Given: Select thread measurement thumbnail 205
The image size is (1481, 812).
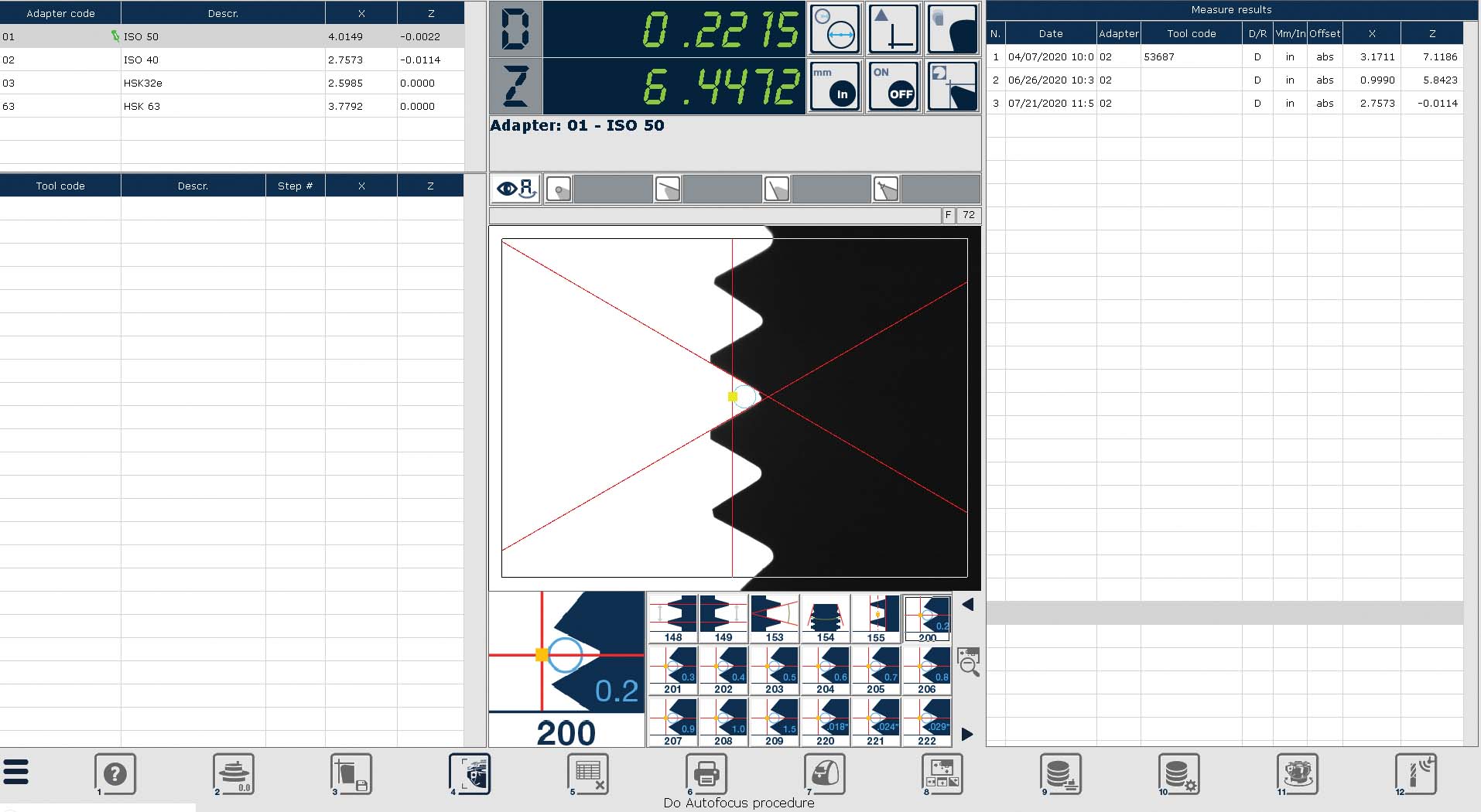Looking at the screenshot, I should 876,670.
